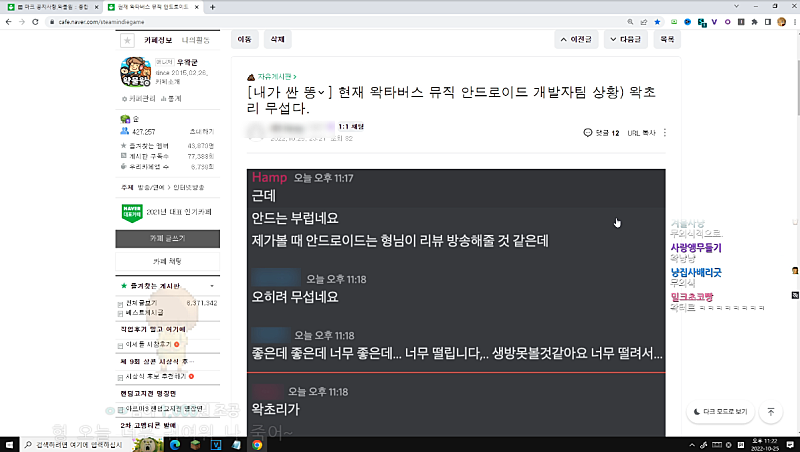
Task: Click the 이동 button above the post
Action: (x=244, y=39)
